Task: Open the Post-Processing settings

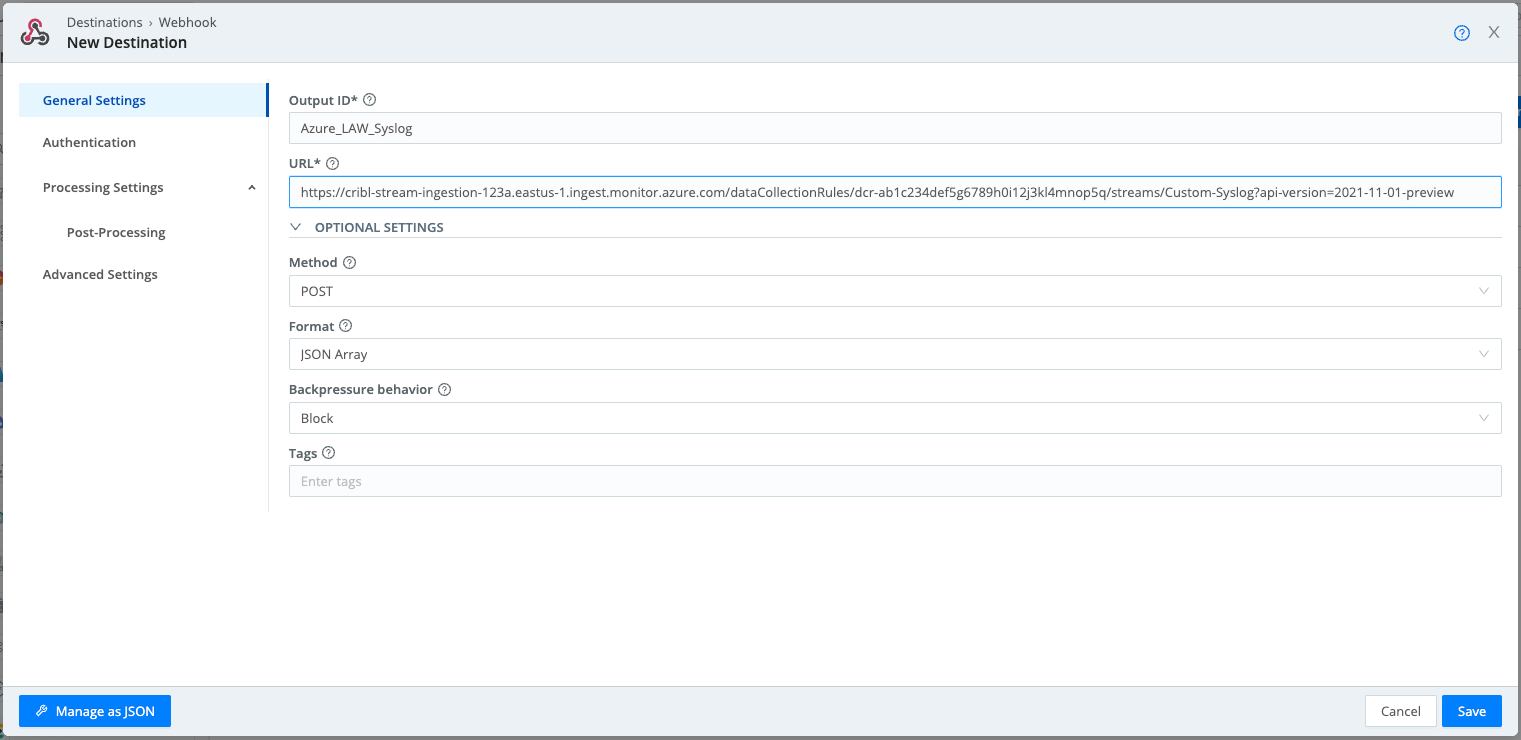Action: point(115,232)
